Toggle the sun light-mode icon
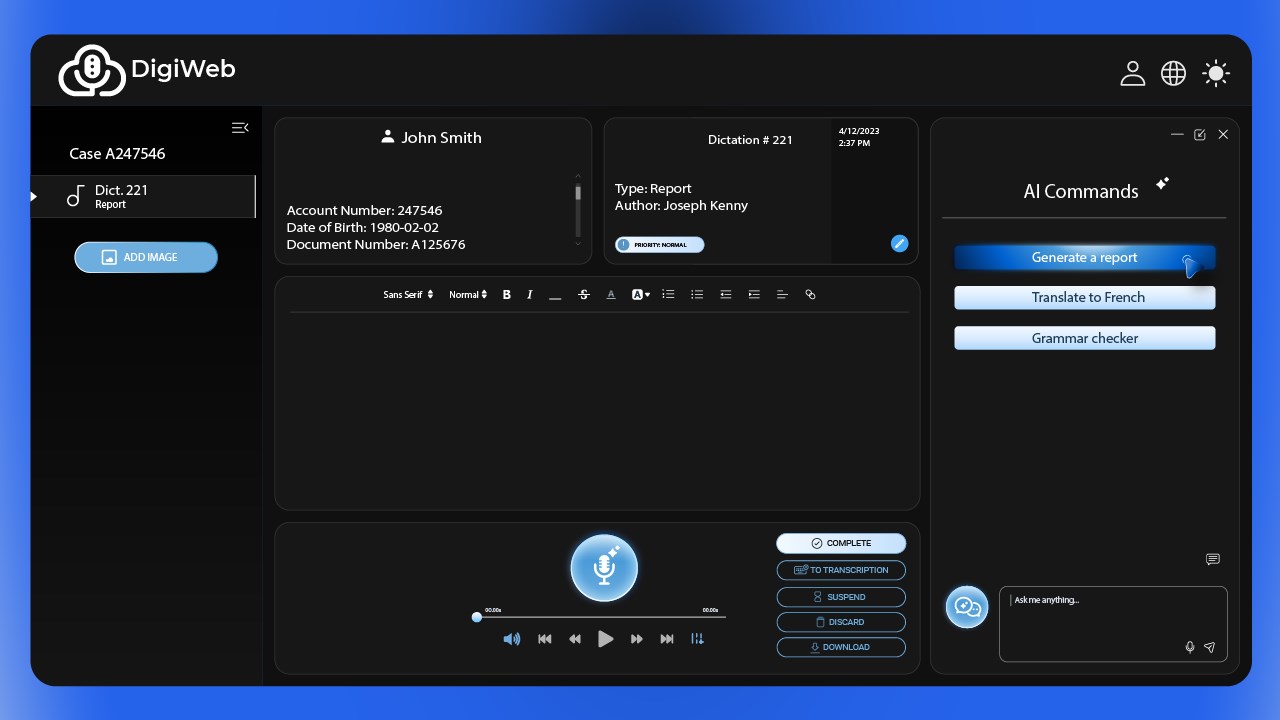1280x720 pixels. point(1216,73)
